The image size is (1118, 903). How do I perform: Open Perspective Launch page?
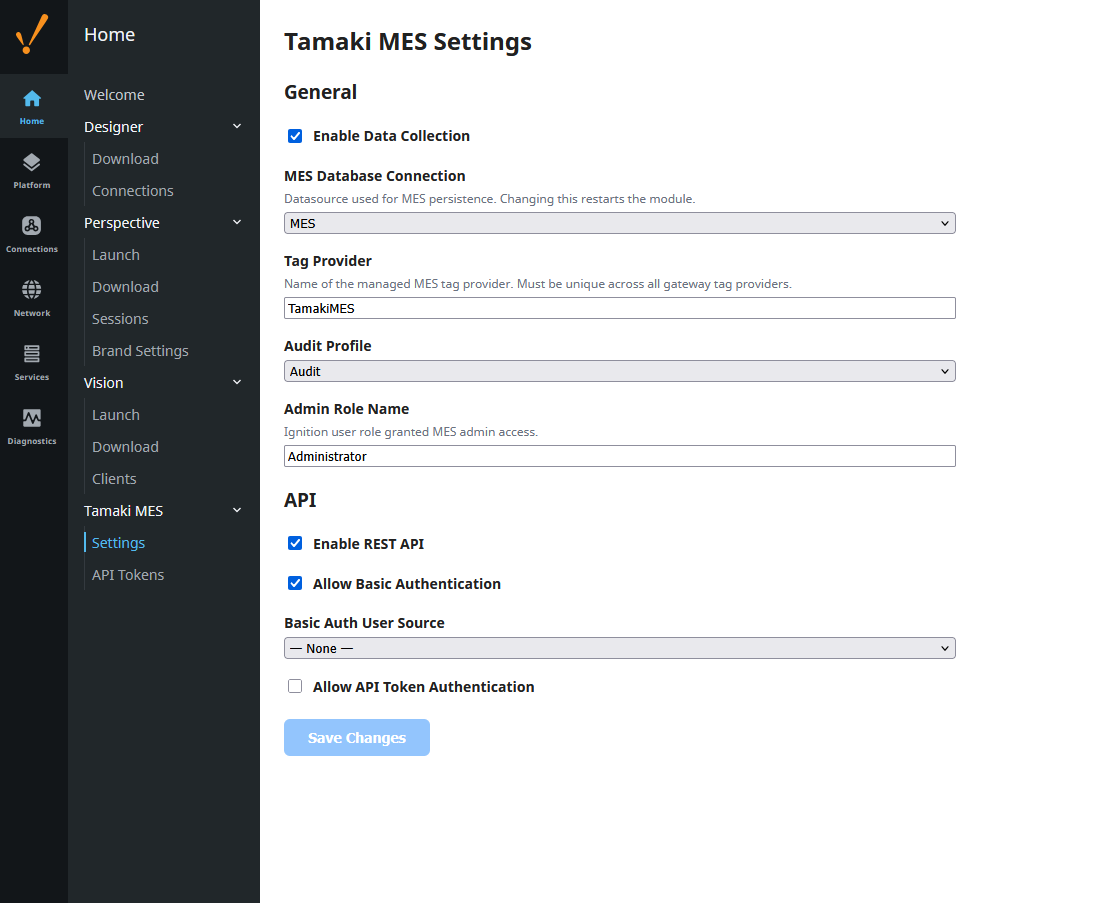coord(116,255)
